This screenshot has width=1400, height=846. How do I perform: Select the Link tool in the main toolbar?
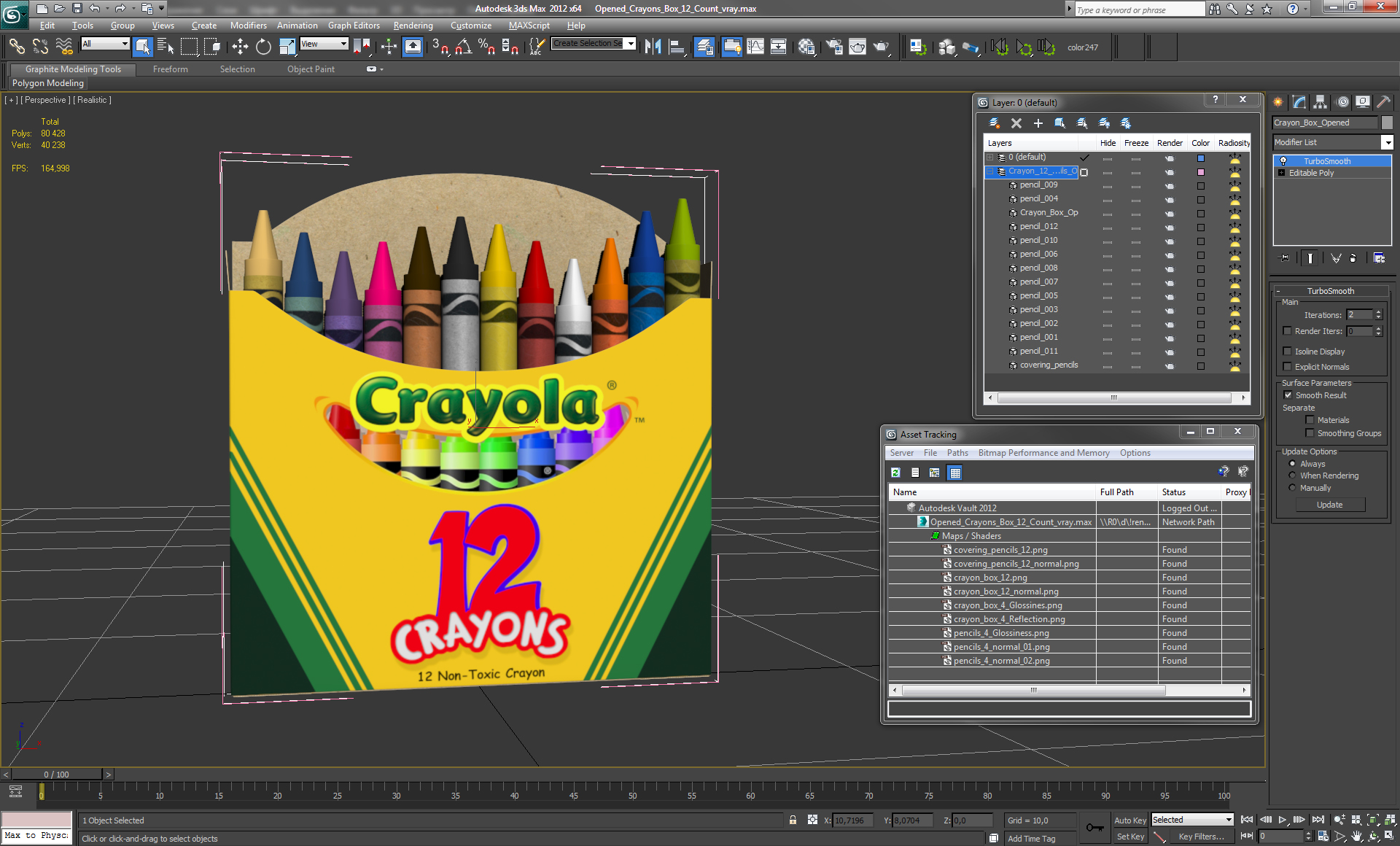16,47
